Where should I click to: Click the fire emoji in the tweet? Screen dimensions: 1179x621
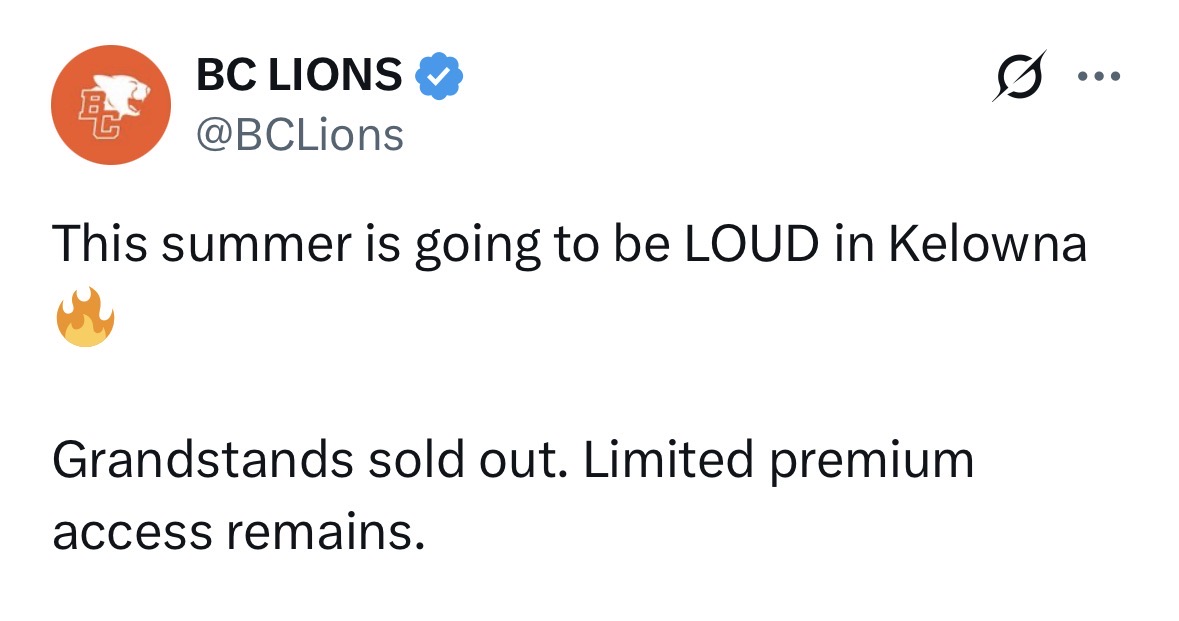(x=84, y=317)
